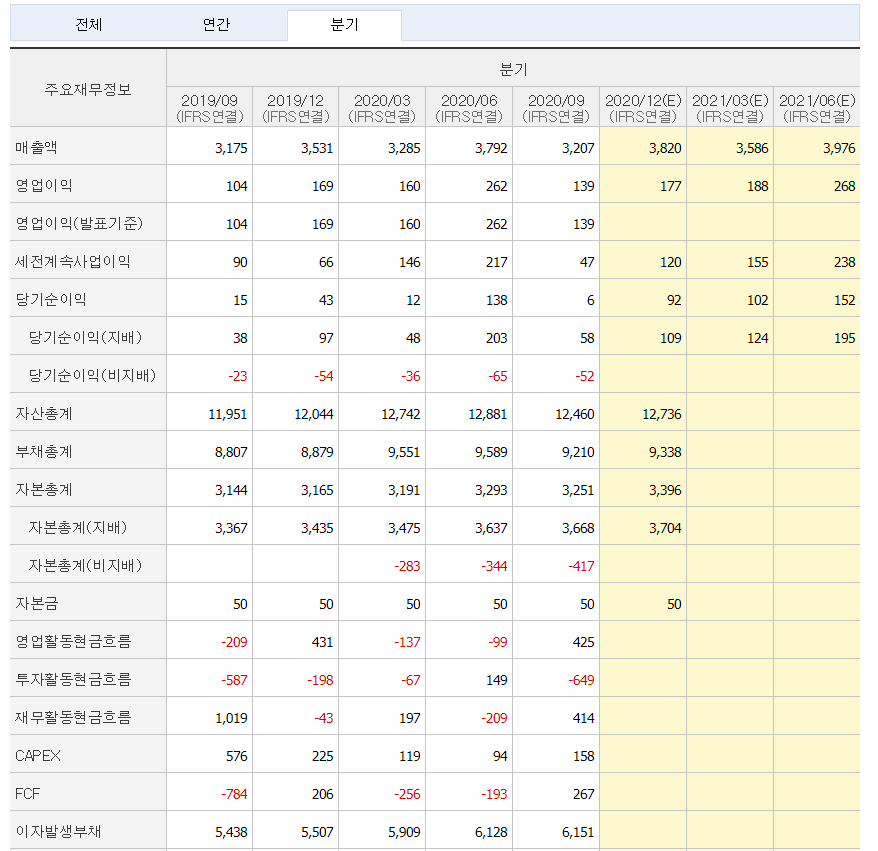
Task: Switch to the 전체 tab
Action: (x=88, y=25)
